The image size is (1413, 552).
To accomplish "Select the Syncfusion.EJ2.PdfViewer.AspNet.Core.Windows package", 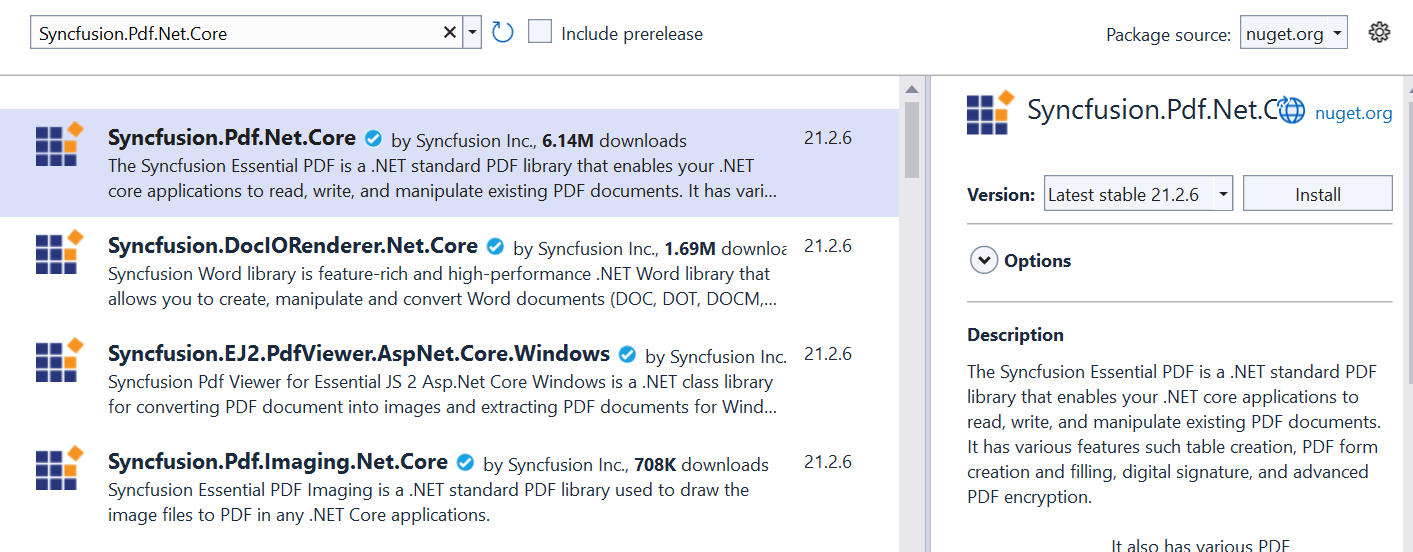I will pyautogui.click(x=359, y=354).
